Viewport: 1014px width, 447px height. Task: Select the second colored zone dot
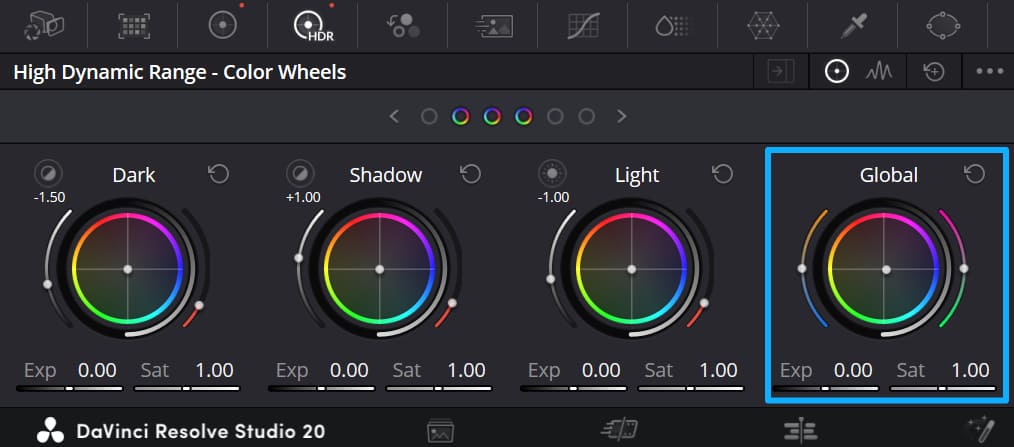(x=460, y=116)
